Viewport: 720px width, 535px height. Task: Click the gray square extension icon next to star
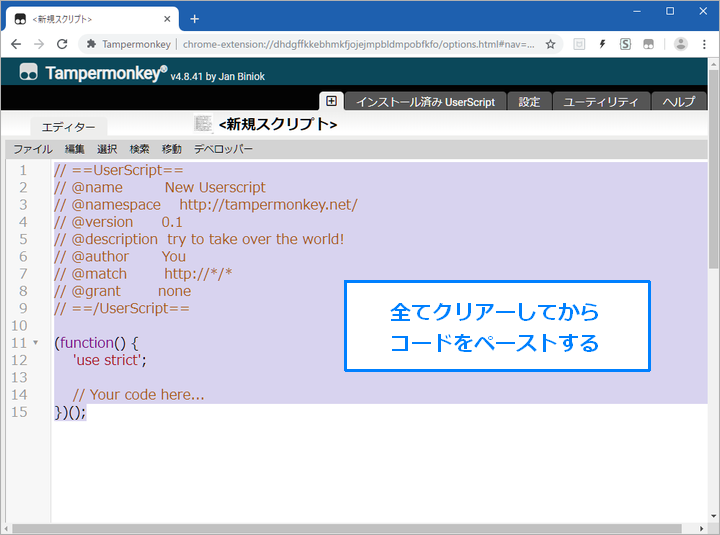(x=579, y=44)
